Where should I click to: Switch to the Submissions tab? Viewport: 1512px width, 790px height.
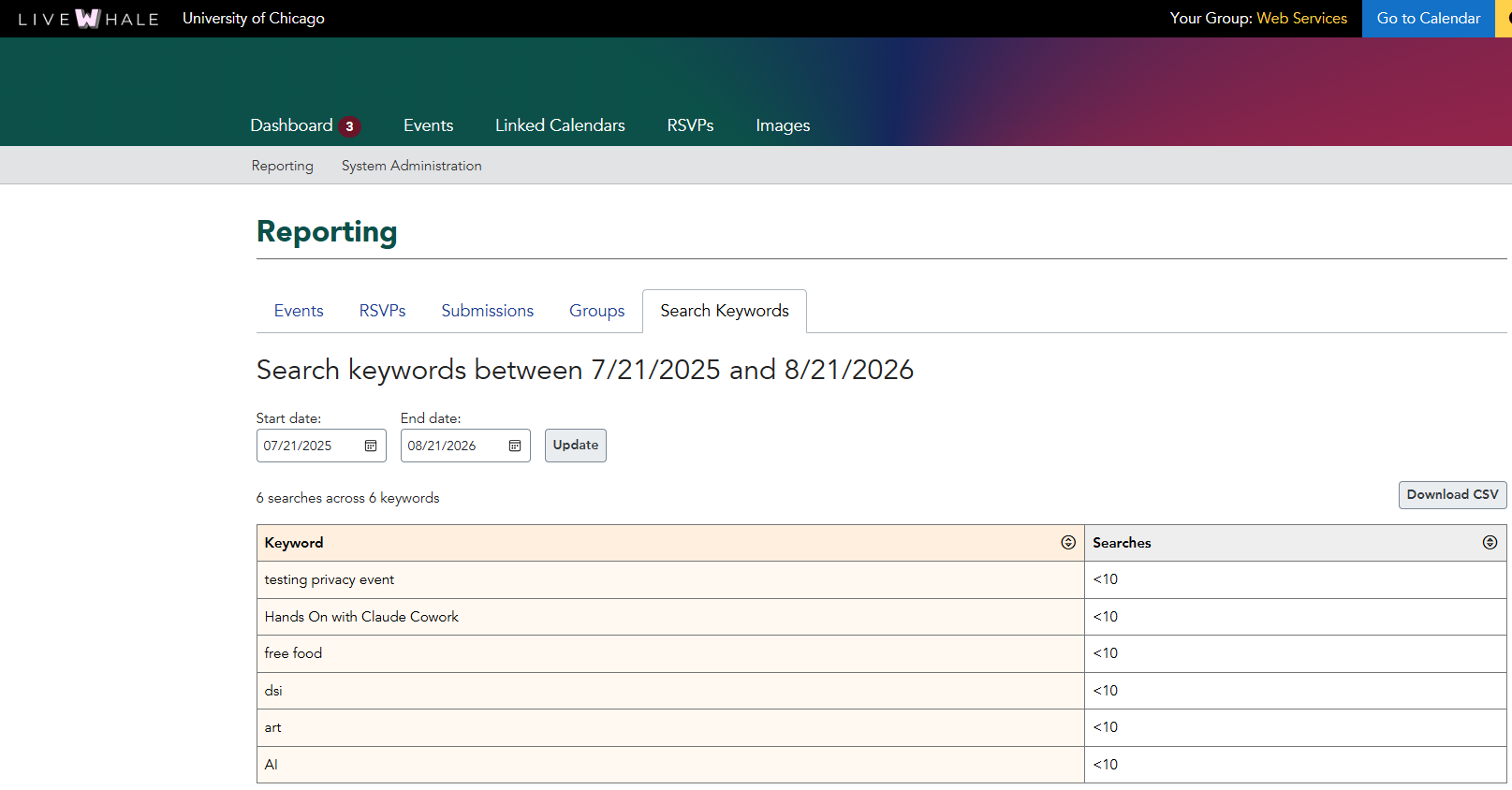[487, 311]
